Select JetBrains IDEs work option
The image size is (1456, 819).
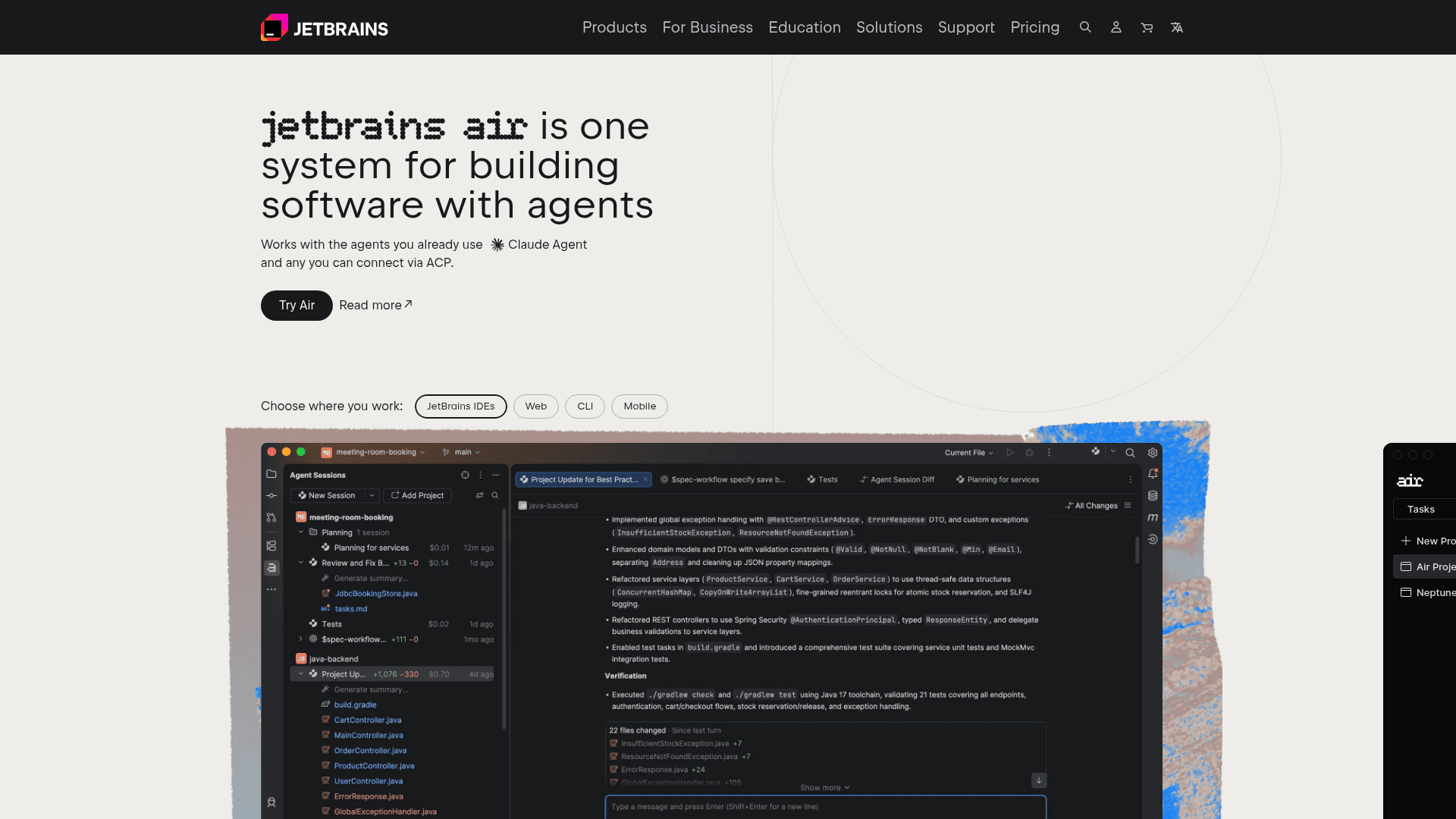click(x=461, y=406)
